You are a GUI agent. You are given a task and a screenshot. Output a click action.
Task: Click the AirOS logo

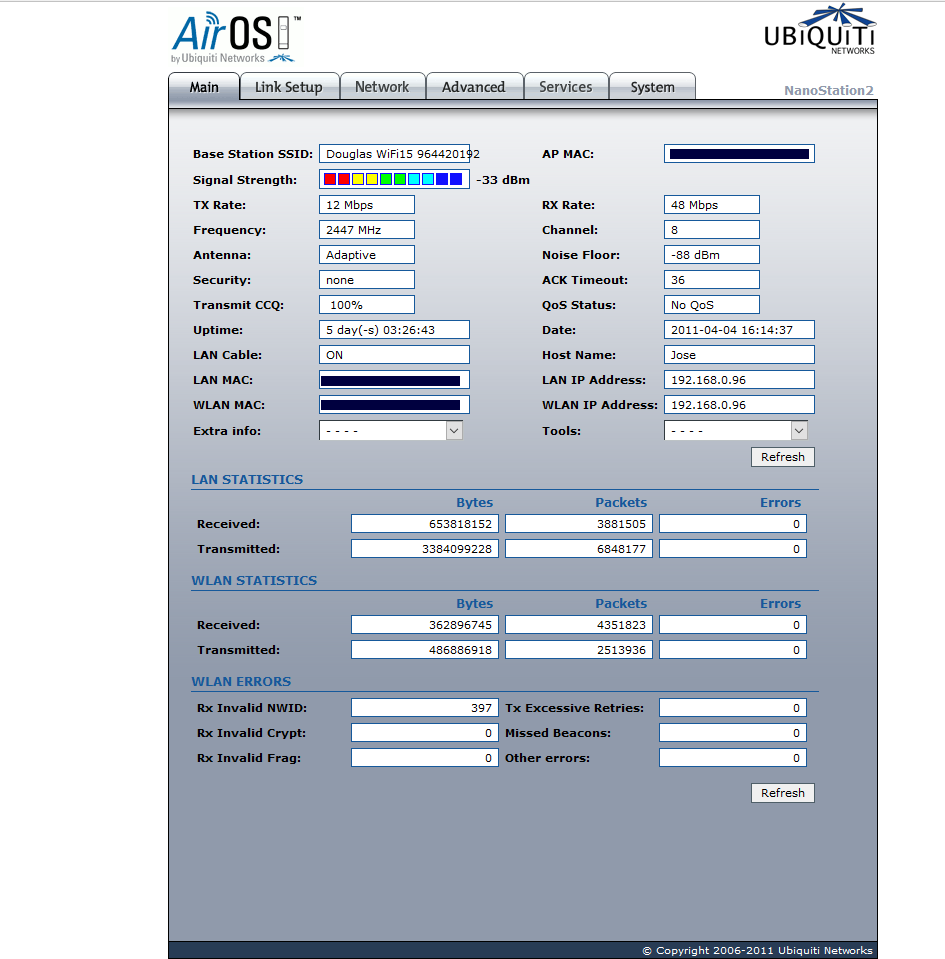tap(235, 38)
